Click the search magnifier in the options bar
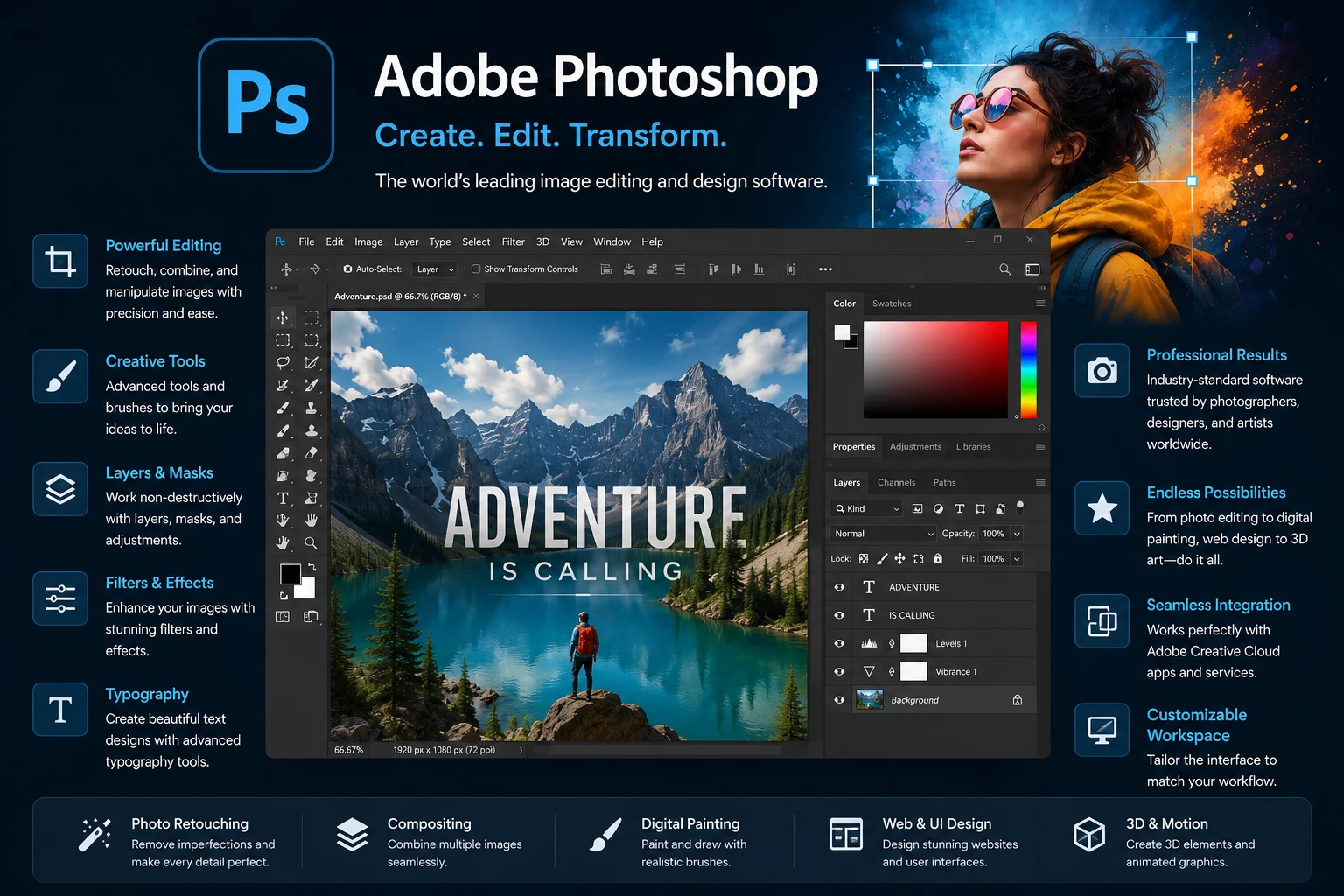 click(x=1004, y=269)
